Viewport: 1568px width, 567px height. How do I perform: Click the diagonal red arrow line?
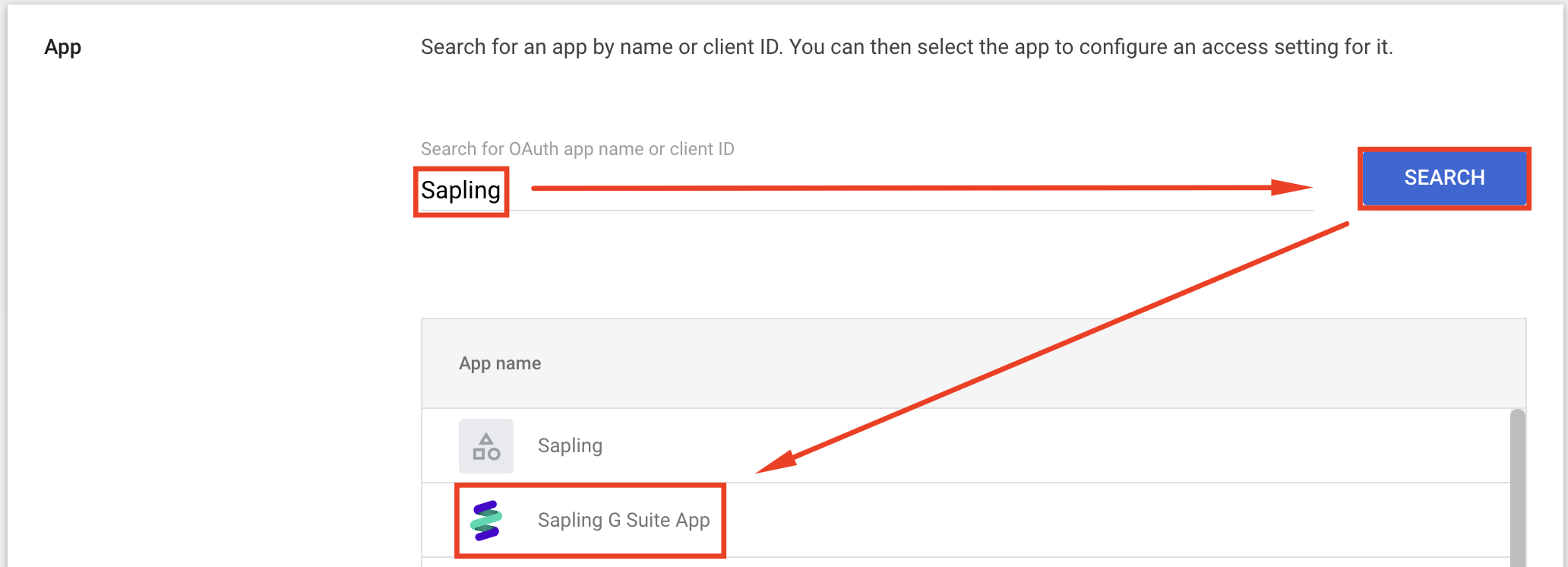[x=1064, y=342]
